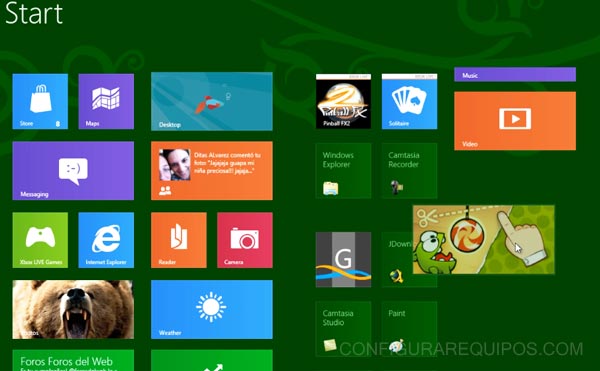Open the Paint tile
The width and height of the screenshot is (600, 371).
pyautogui.click(x=409, y=329)
